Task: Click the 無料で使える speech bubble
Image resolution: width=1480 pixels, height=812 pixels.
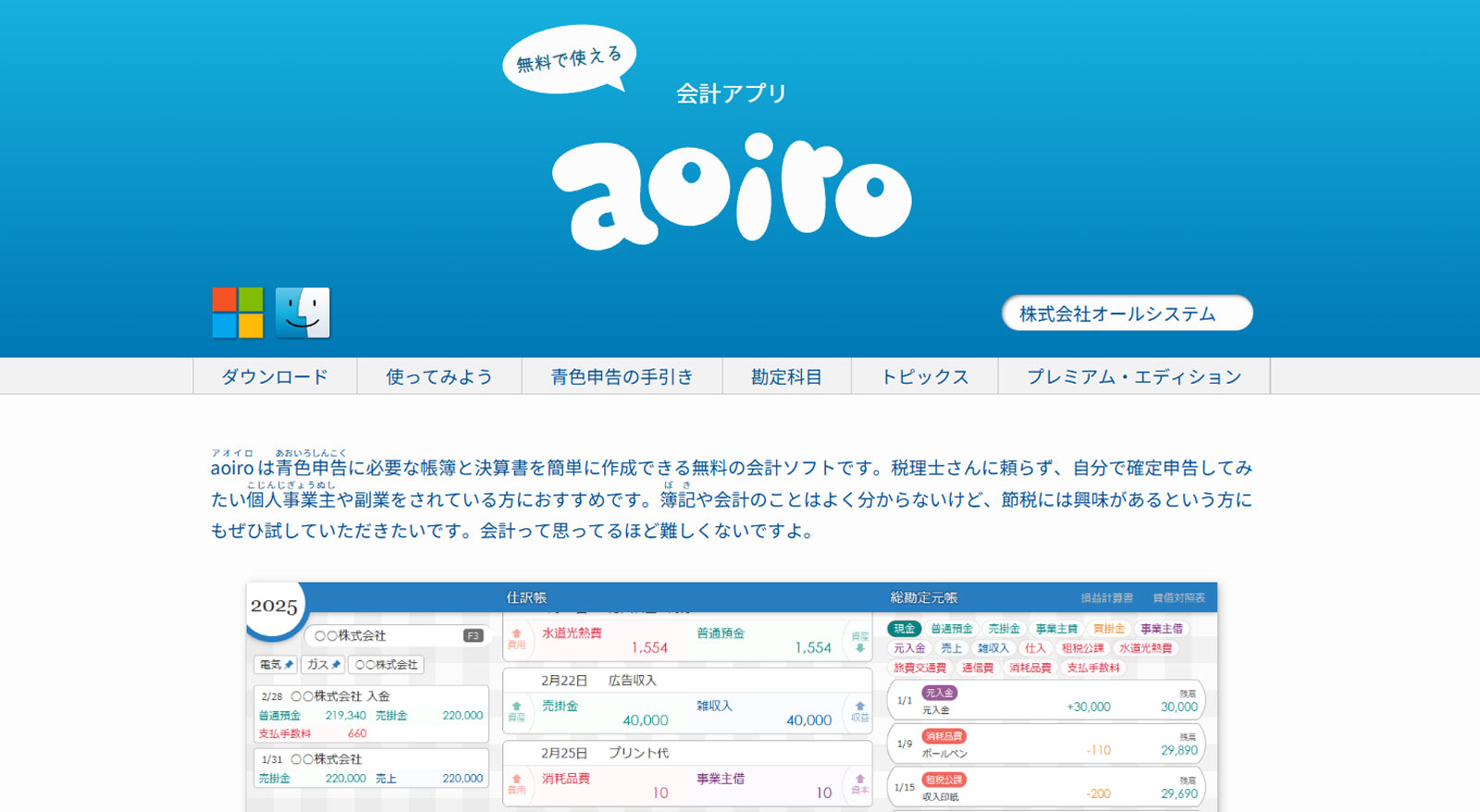Action: coord(570,58)
